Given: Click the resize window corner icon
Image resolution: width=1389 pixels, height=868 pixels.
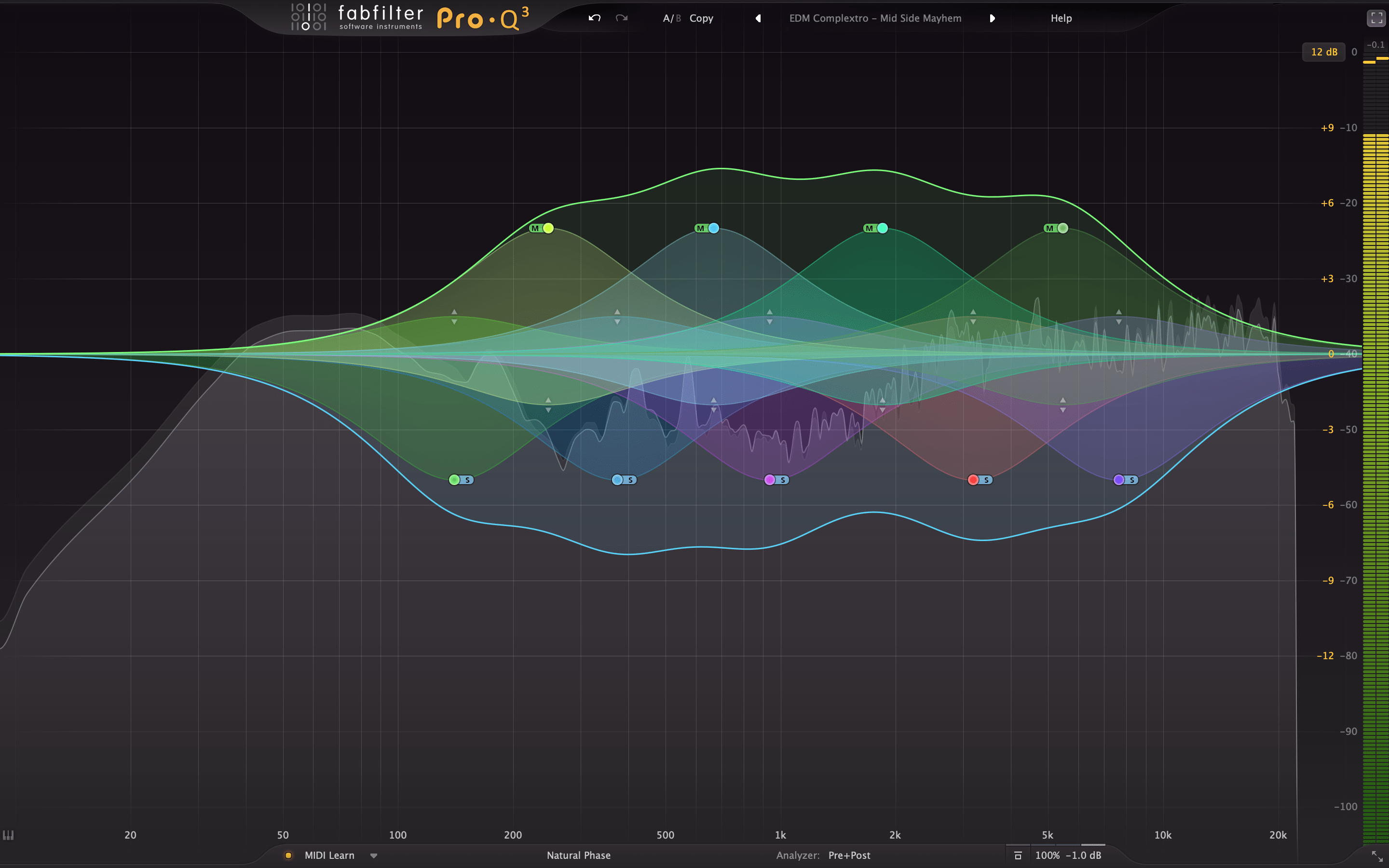Looking at the screenshot, I should [x=1377, y=856].
